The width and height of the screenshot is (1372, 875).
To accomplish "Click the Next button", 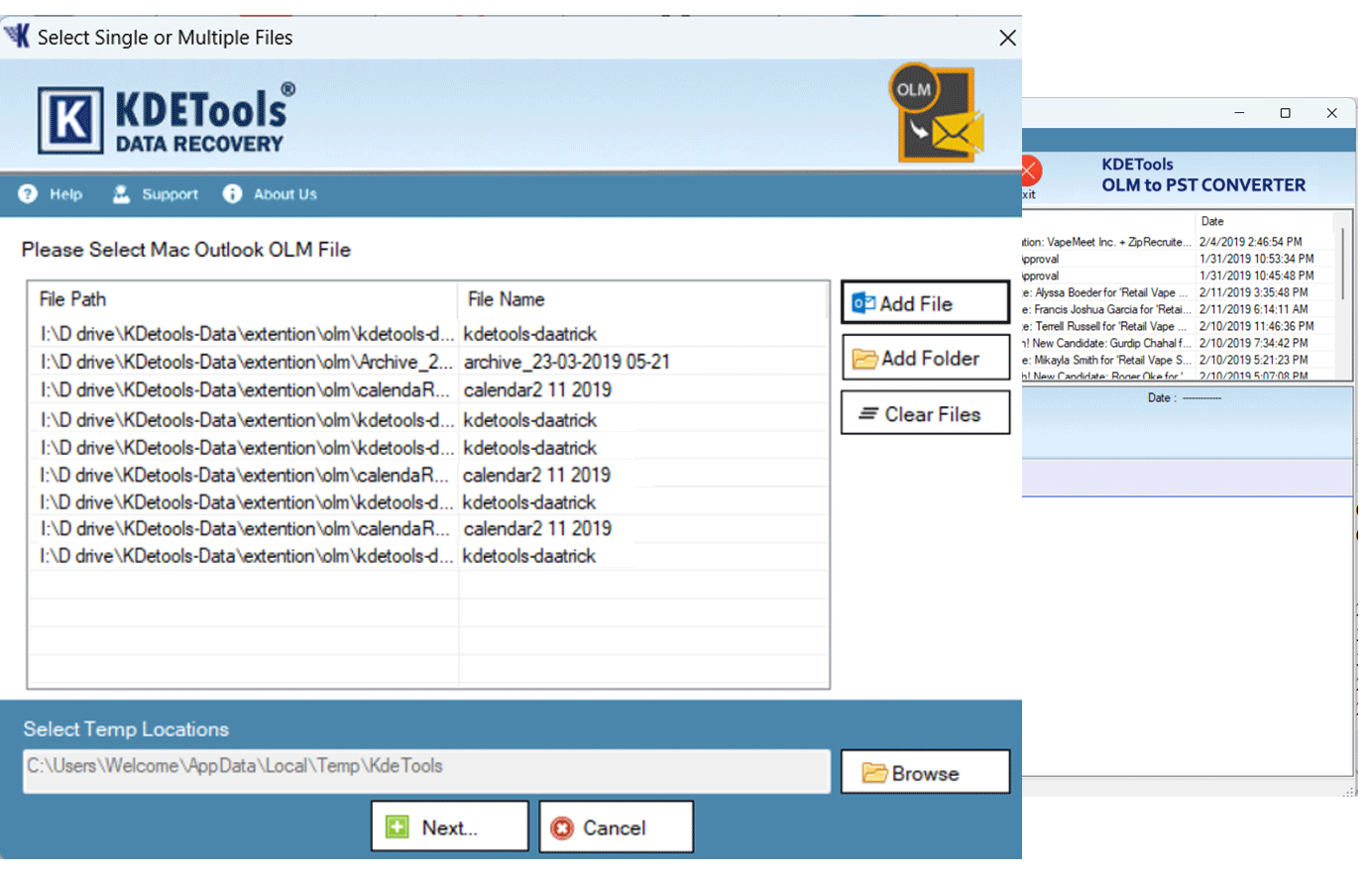I will point(449,827).
